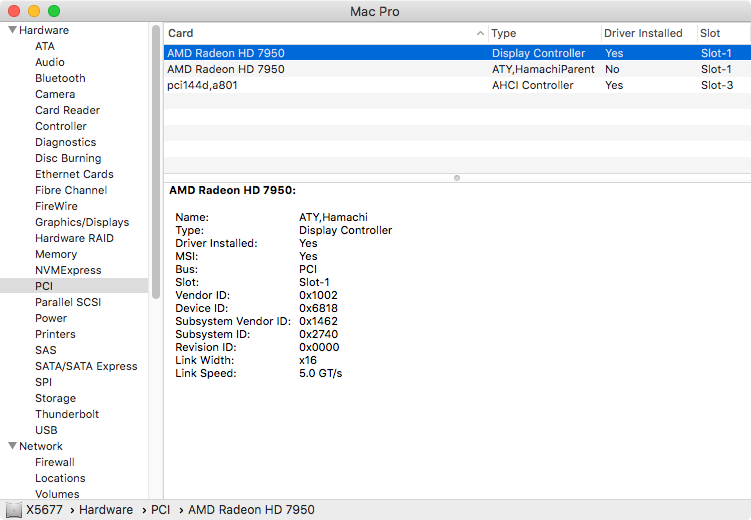Image resolution: width=751 pixels, height=520 pixels.
Task: Click the Name value ATY,Hamachi
Action: (x=333, y=217)
